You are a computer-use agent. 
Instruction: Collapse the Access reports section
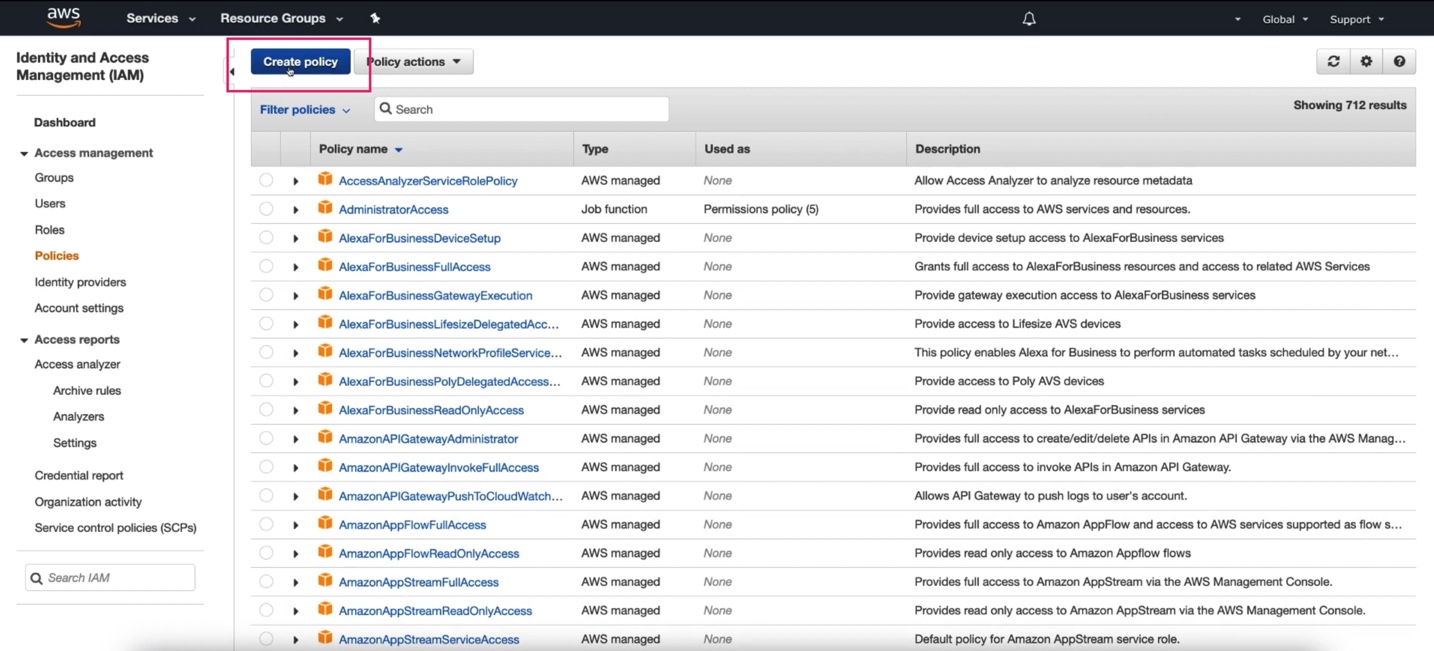tap(24, 340)
